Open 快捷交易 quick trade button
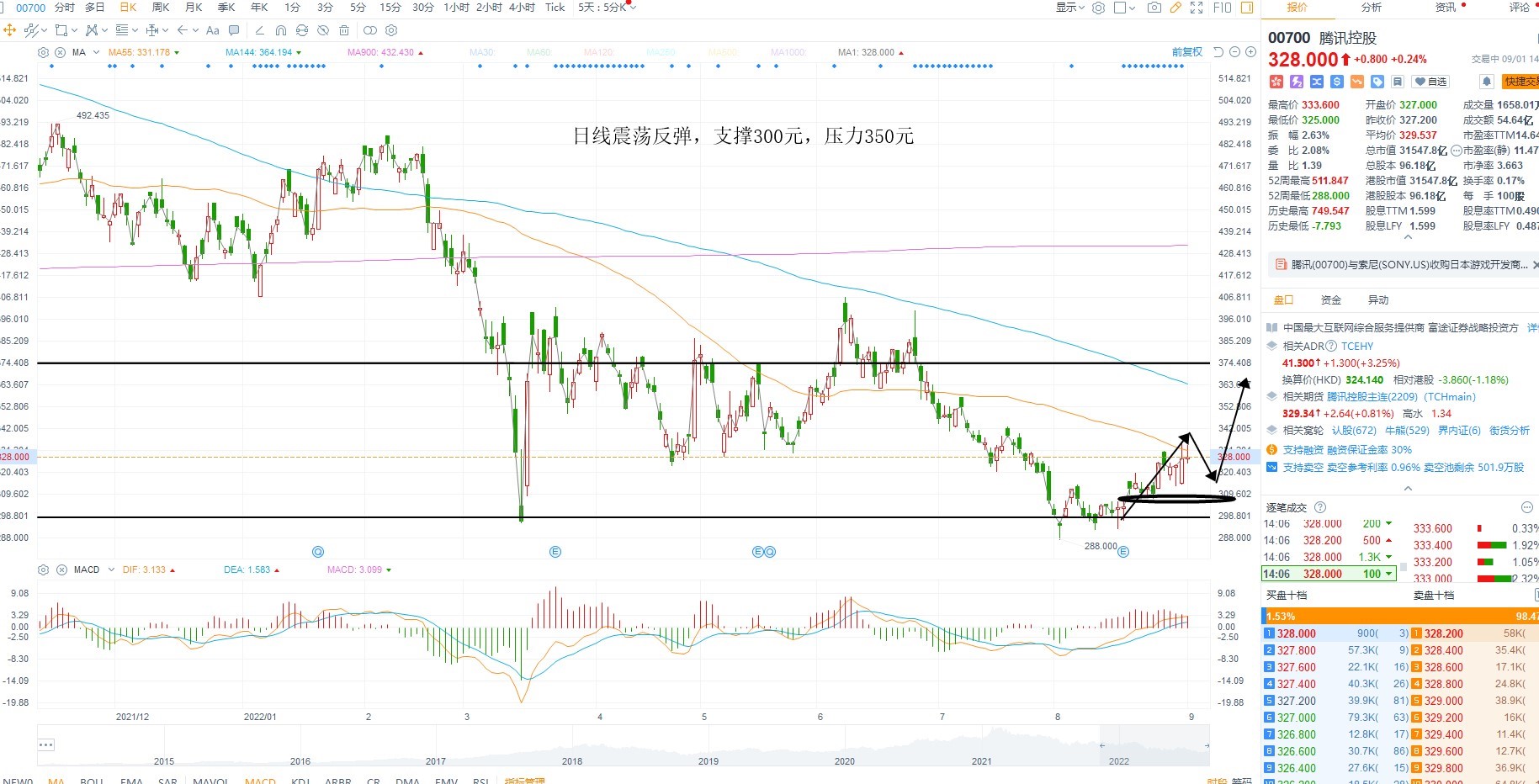 [x=1520, y=82]
